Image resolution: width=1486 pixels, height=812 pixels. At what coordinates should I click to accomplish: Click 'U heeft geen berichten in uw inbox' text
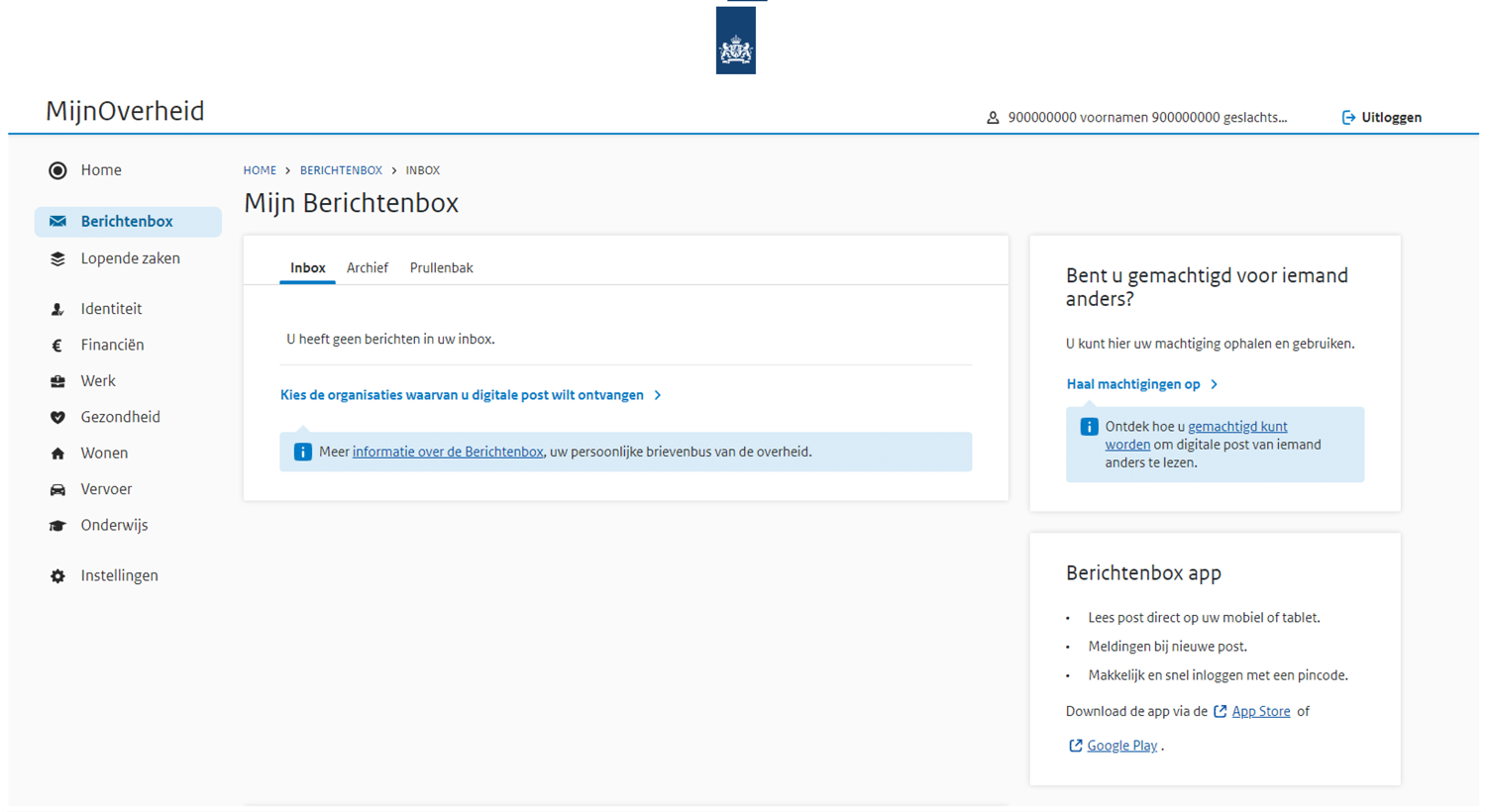[x=390, y=340]
